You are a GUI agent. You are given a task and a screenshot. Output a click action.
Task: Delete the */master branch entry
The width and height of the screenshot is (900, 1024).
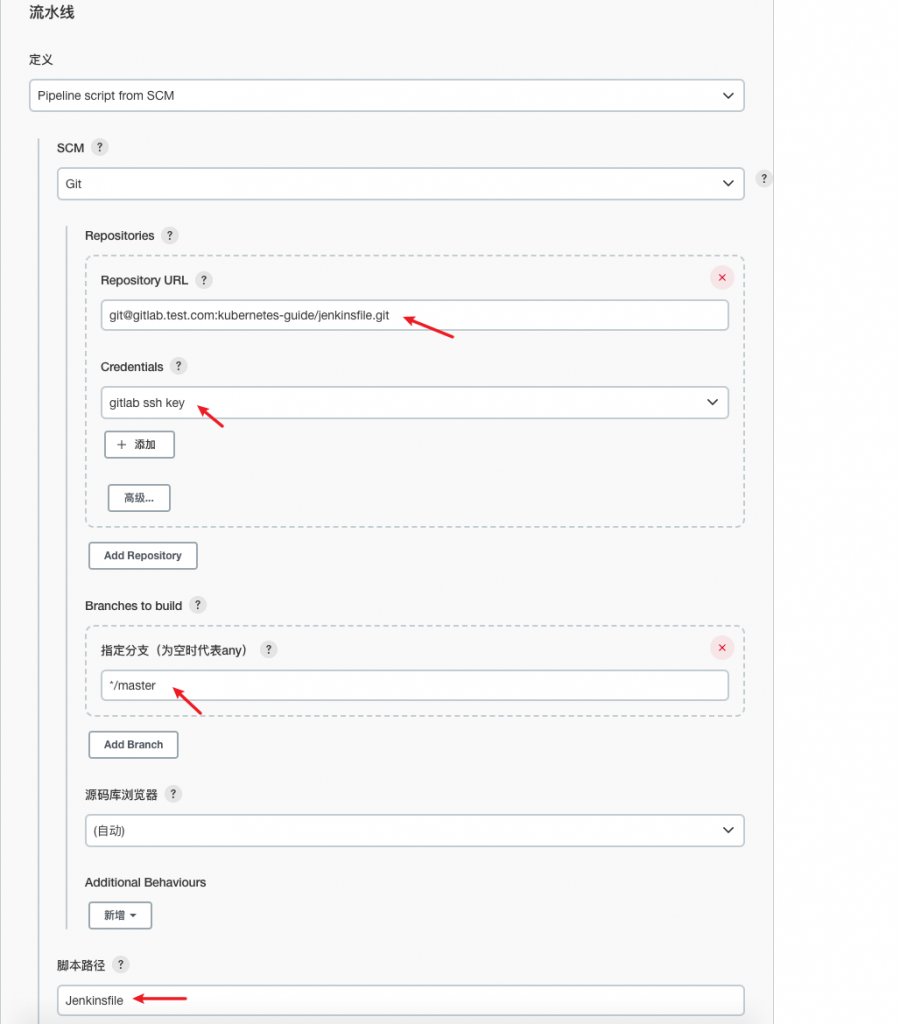pyautogui.click(x=722, y=648)
